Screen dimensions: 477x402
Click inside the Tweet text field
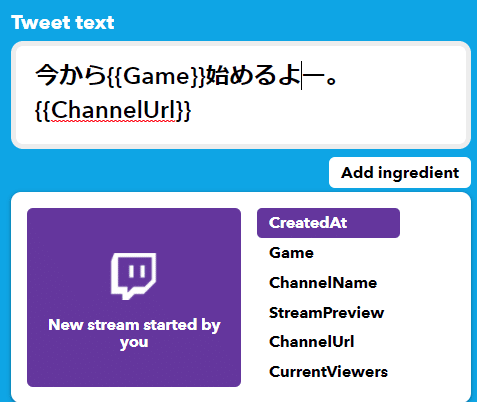[241, 95]
